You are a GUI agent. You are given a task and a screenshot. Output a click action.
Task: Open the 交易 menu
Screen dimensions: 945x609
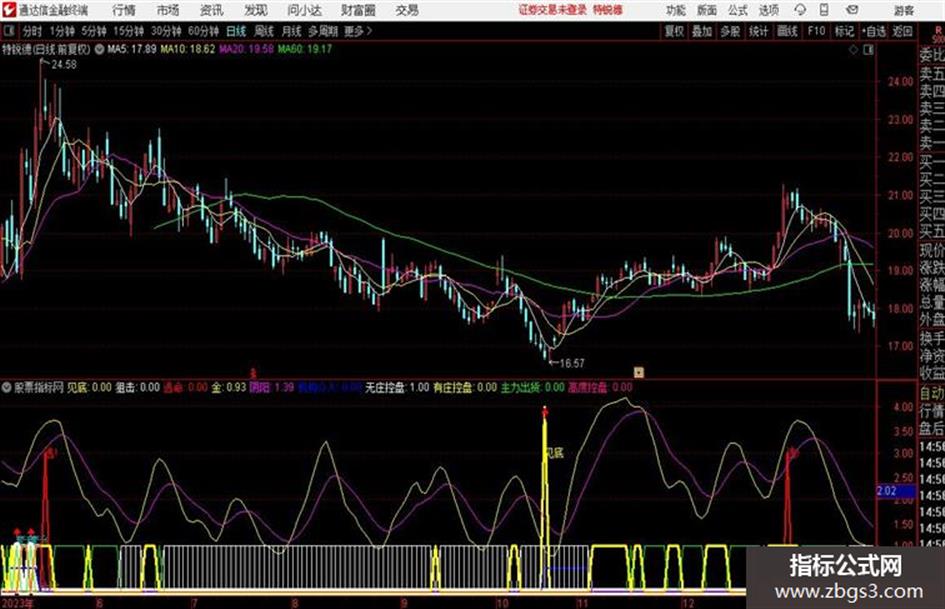(x=407, y=10)
